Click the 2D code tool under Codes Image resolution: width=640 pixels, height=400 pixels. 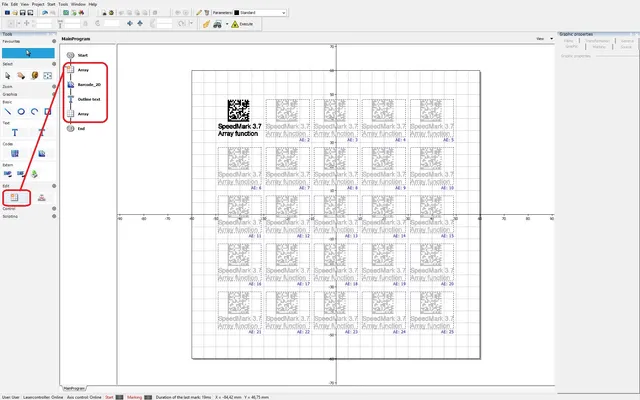pyautogui.click(x=14, y=153)
